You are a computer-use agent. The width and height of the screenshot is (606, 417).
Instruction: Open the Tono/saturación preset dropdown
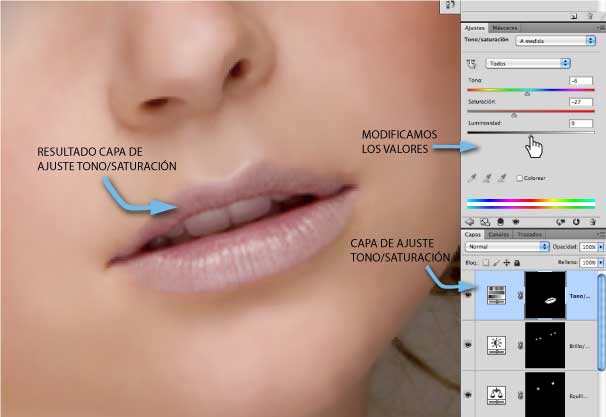[555, 41]
